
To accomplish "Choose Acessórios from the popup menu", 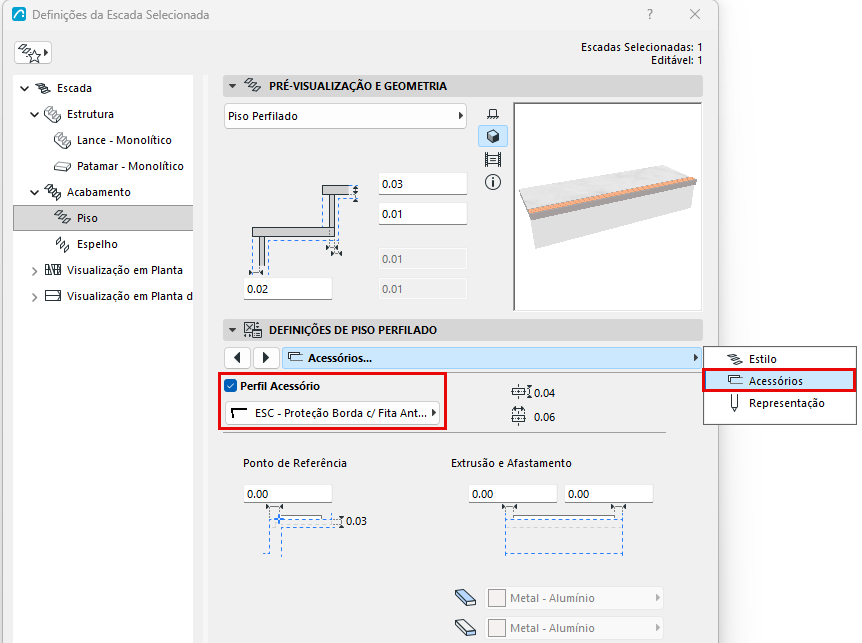I will pyautogui.click(x=780, y=380).
